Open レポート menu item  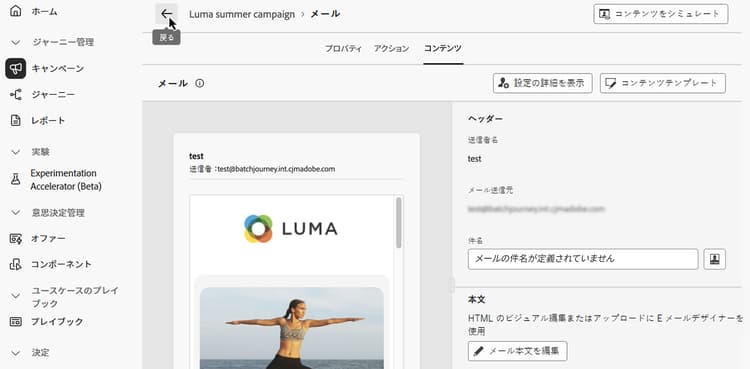(x=48, y=121)
